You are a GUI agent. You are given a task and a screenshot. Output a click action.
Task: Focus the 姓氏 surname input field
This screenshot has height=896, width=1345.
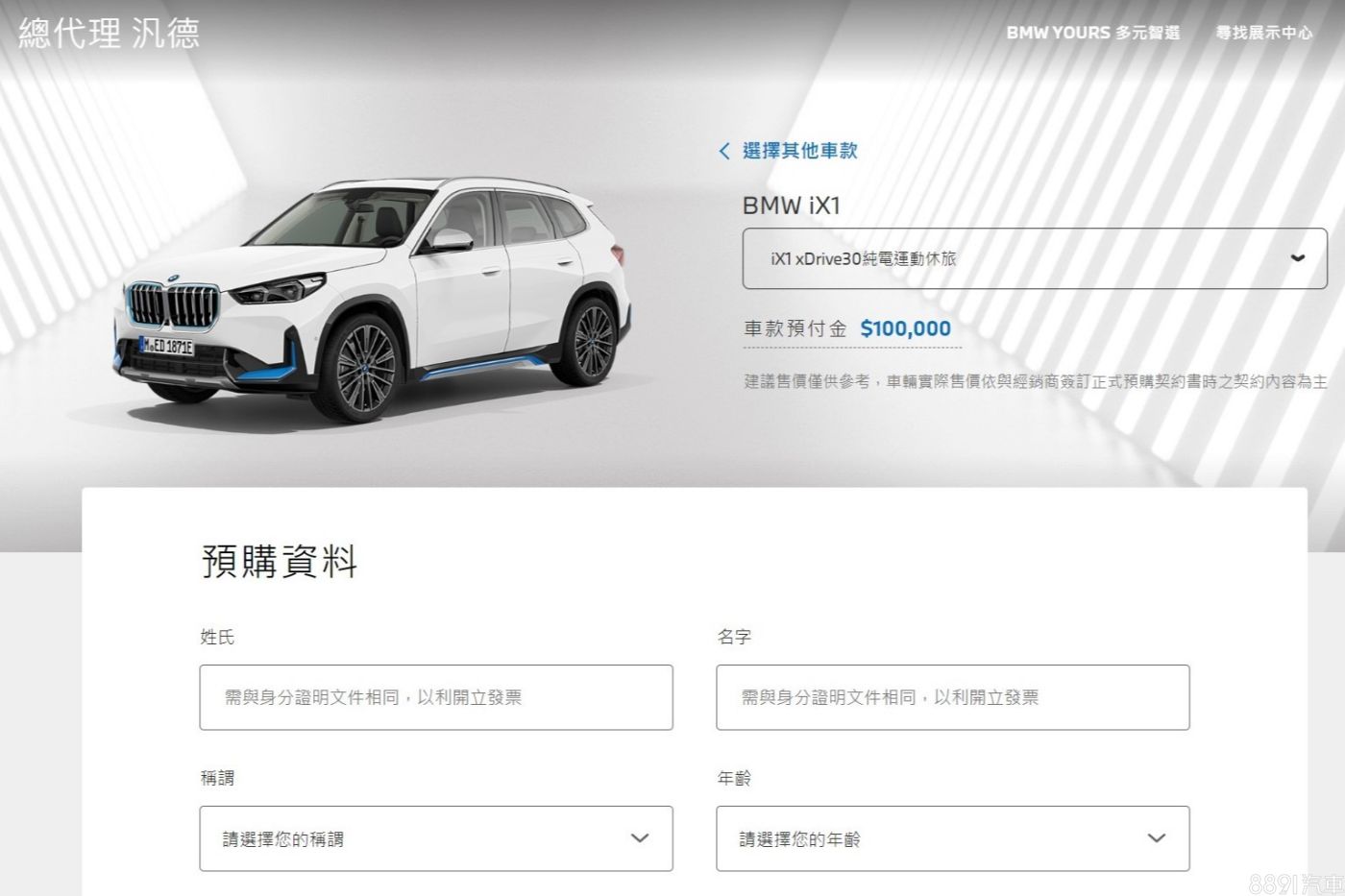(x=436, y=697)
